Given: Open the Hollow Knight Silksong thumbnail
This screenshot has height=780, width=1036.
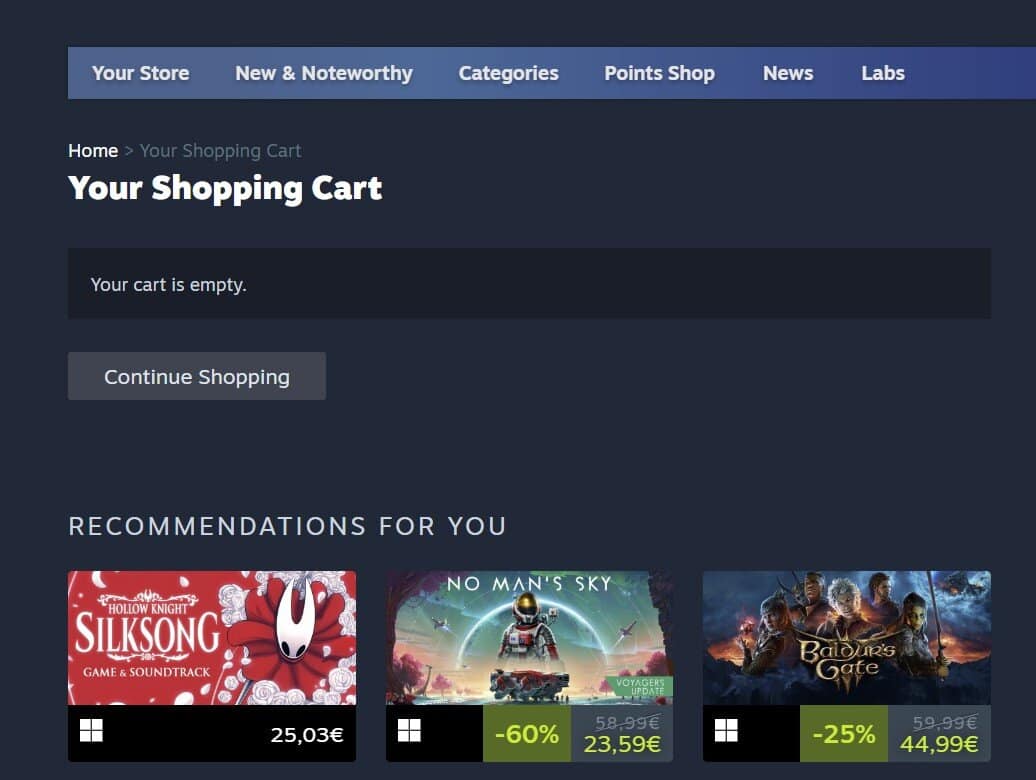Looking at the screenshot, I should coord(211,640).
